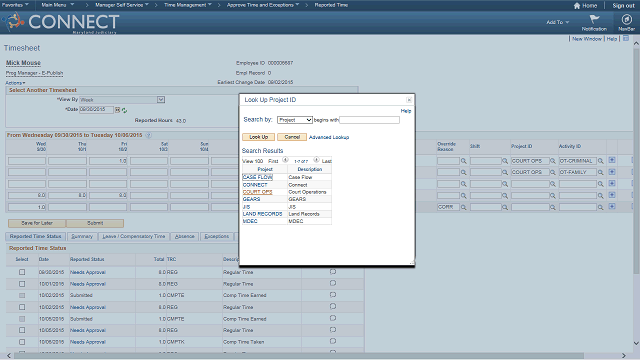
Task: Click the CONNECT Maryland Judiciary logo
Action: point(61,23)
